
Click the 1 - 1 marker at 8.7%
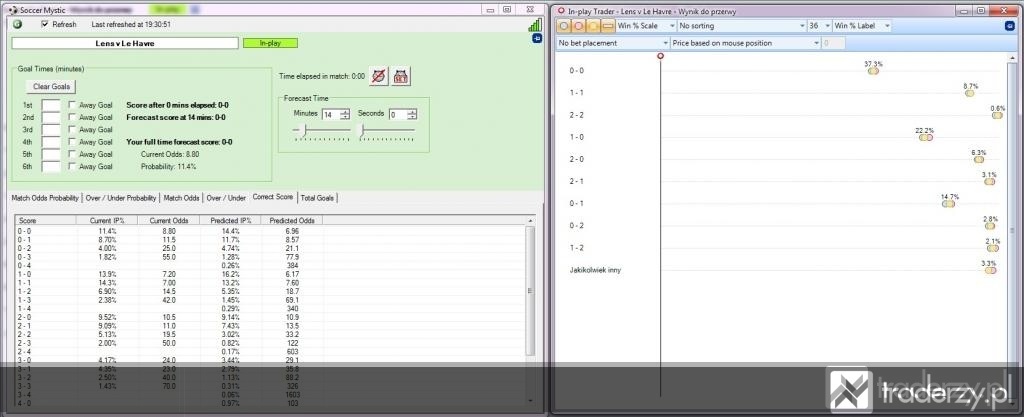coord(970,93)
